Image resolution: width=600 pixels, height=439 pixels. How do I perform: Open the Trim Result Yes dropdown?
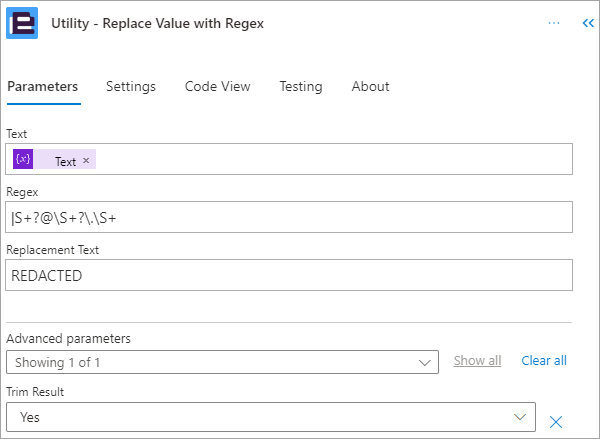click(x=271, y=417)
